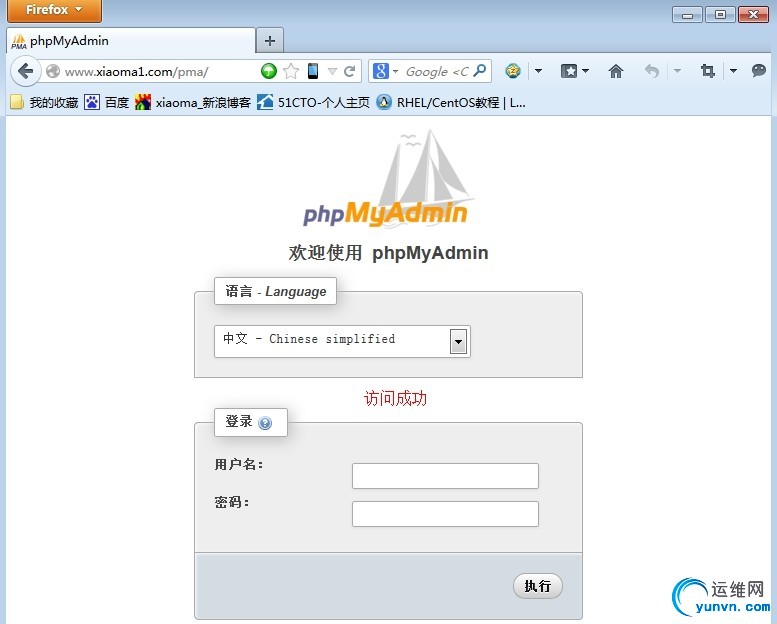Click the search magnifier icon
This screenshot has width=777, height=624.
pyautogui.click(x=480, y=71)
